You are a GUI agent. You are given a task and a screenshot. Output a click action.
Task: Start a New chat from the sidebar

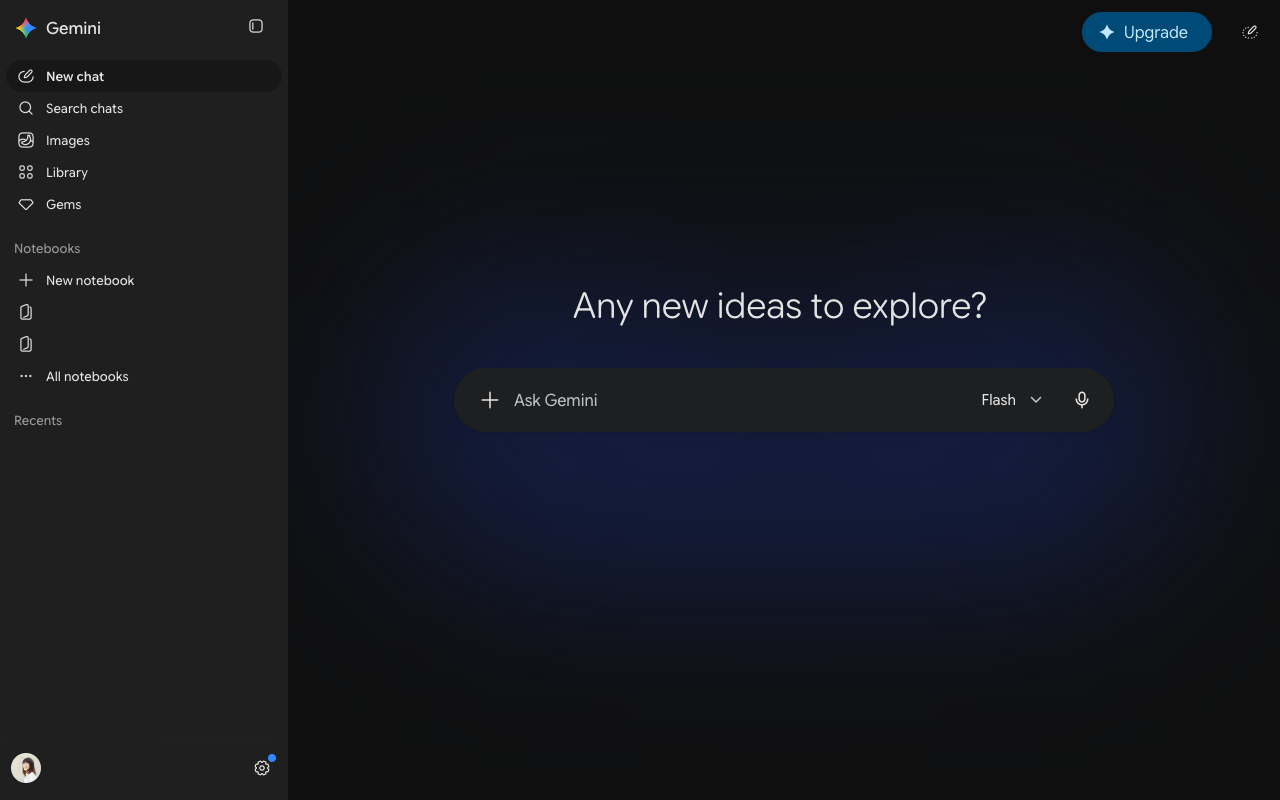point(144,76)
